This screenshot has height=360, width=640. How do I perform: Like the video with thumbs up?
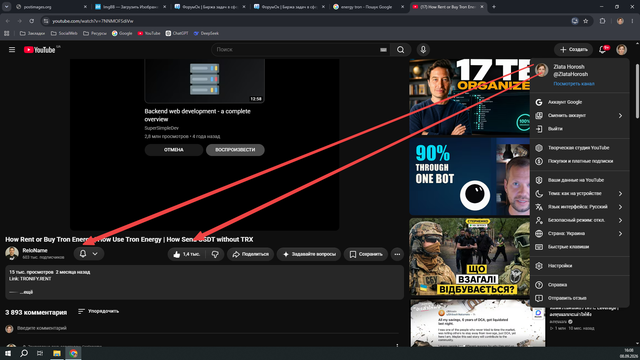[x=187, y=254]
